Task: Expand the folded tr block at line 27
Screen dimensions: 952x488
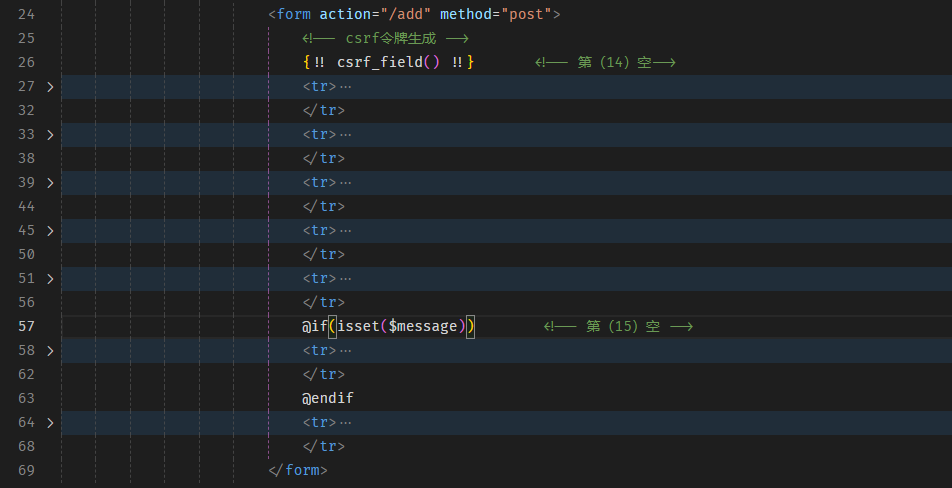Action: click(x=50, y=87)
